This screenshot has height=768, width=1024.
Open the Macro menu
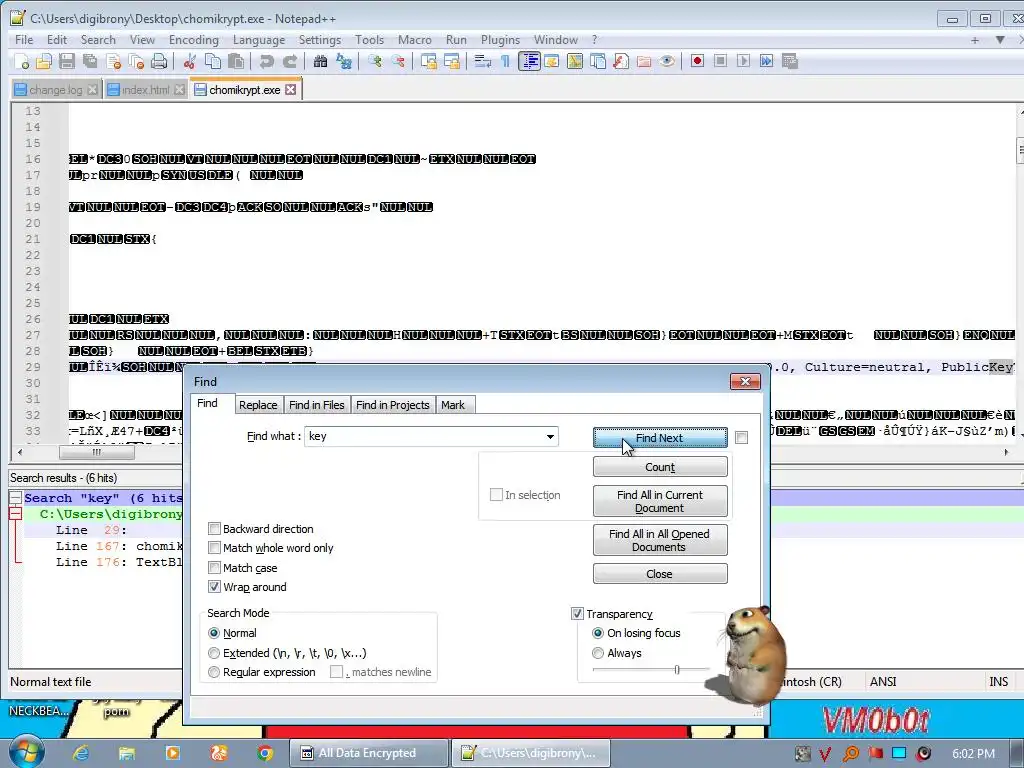(x=415, y=40)
